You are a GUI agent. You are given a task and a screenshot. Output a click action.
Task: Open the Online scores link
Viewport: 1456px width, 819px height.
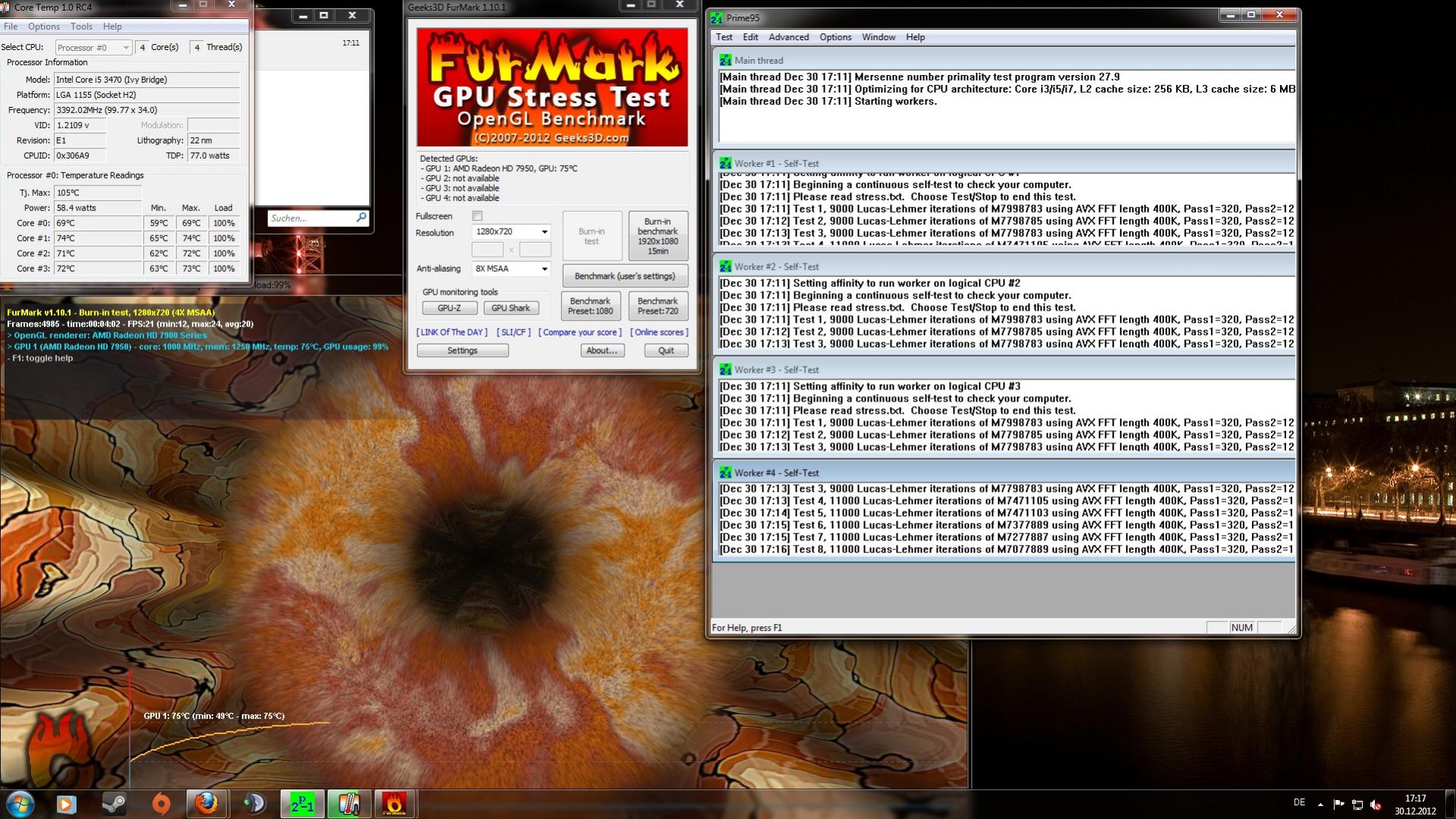(659, 332)
